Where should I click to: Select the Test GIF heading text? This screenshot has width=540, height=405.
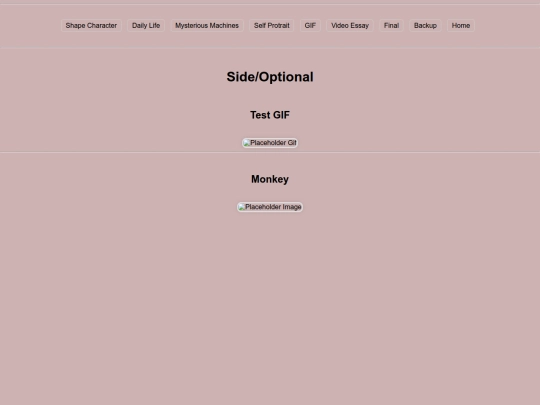coord(270,115)
